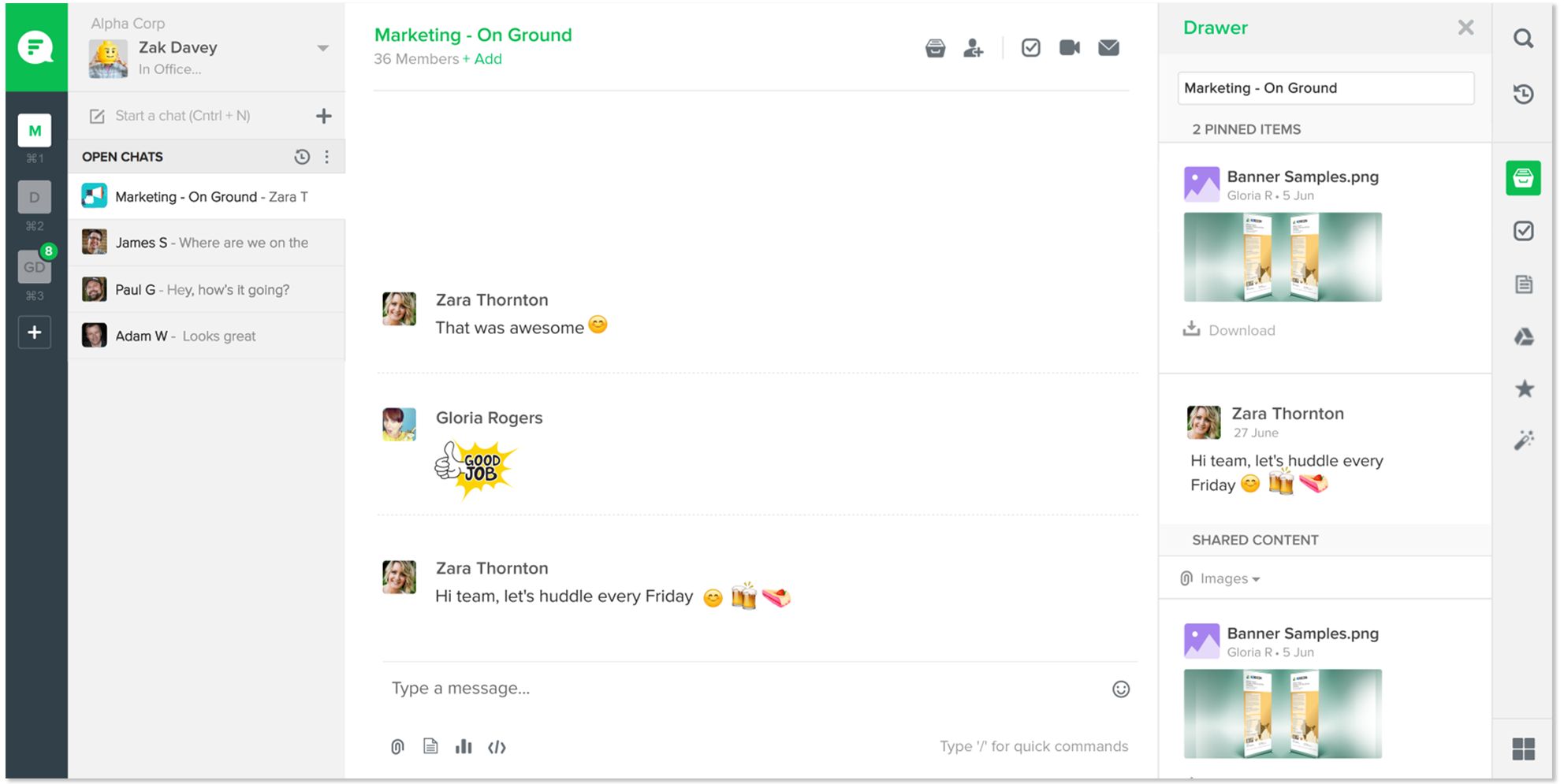Open the search icon in right sidebar
Screen dimensions: 1564x784
coord(1523,39)
